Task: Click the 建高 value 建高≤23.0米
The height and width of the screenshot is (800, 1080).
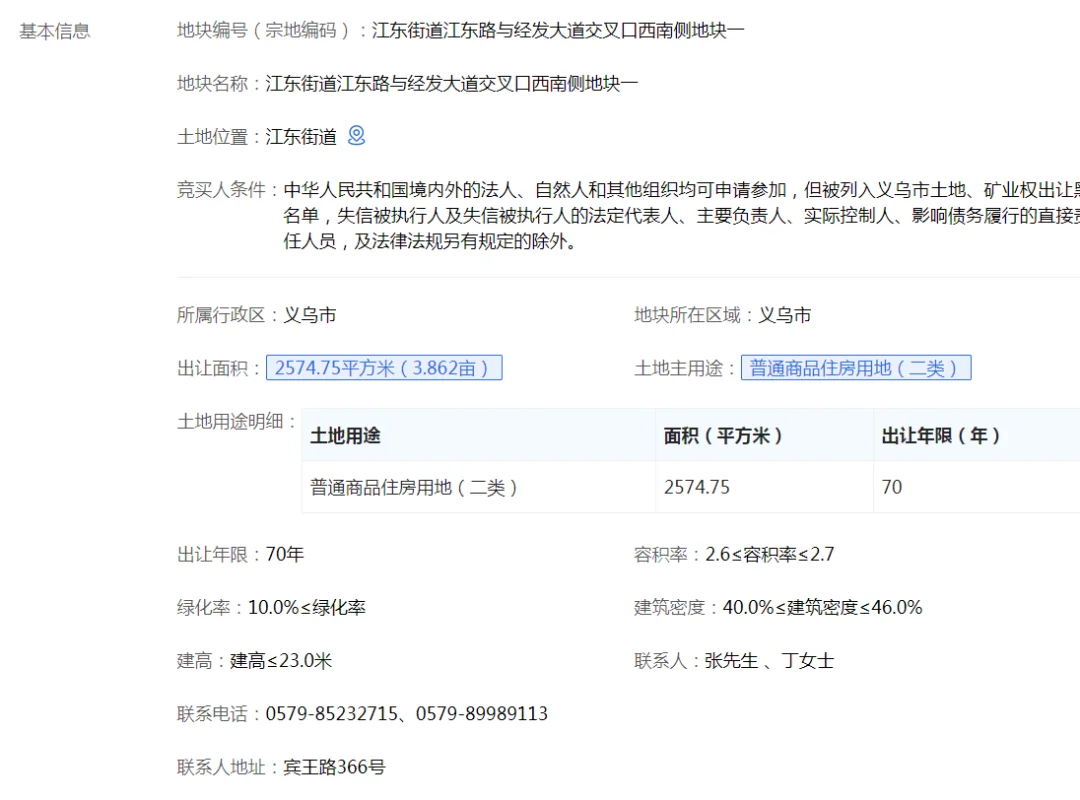Action: tap(281, 660)
